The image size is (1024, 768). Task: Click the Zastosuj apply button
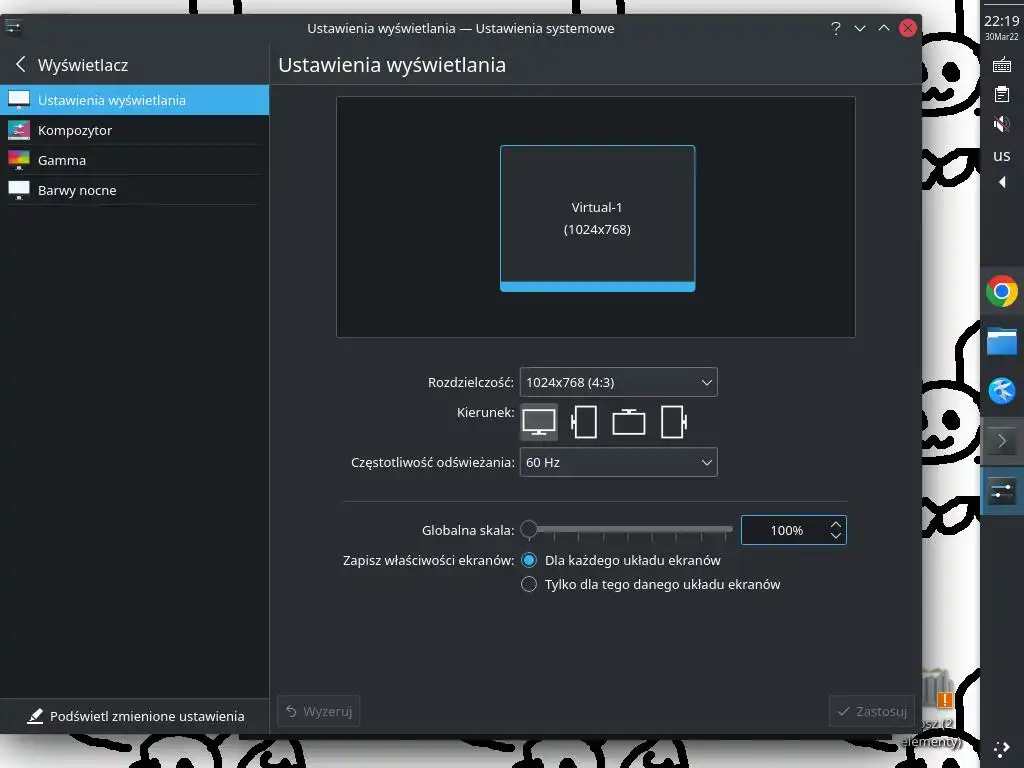(872, 711)
